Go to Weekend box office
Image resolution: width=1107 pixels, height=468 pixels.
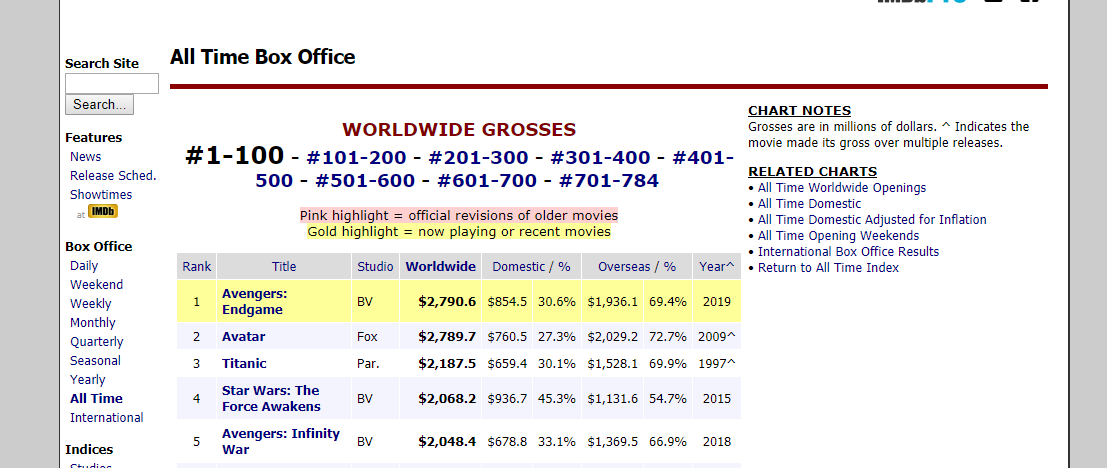pos(96,284)
